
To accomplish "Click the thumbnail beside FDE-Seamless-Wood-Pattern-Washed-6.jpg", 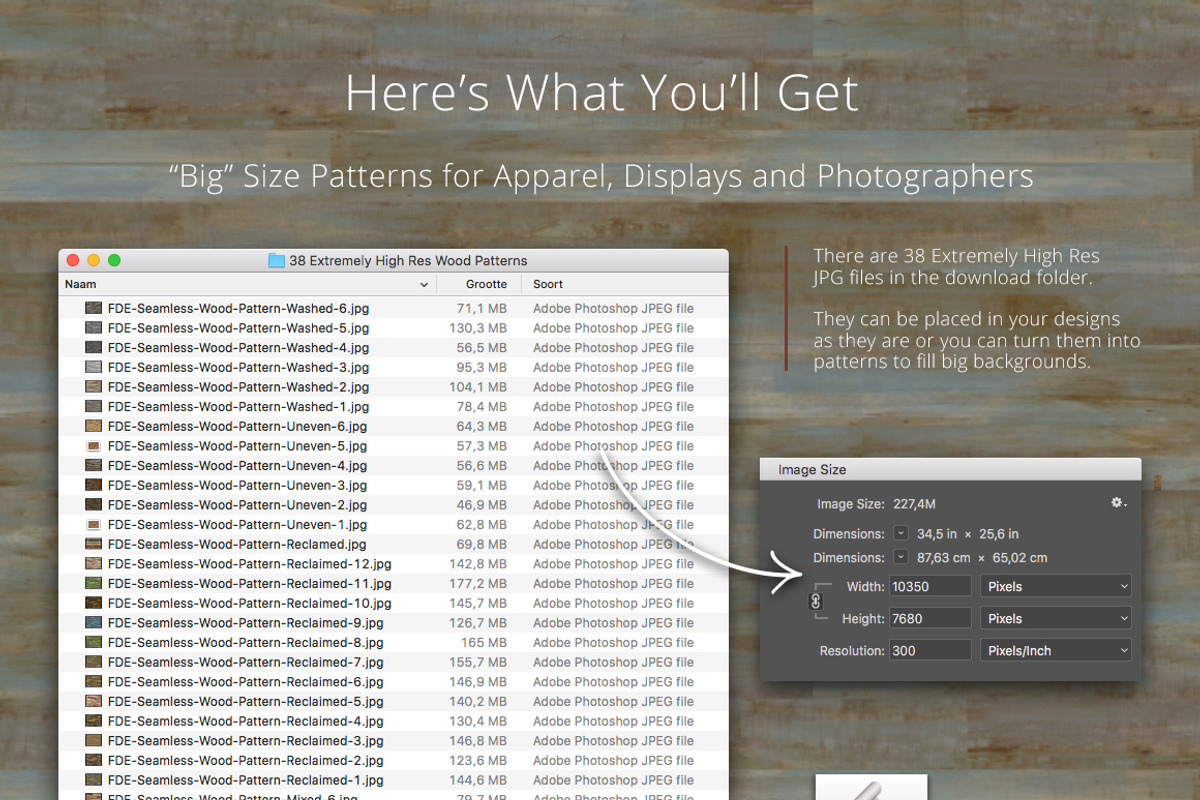I will [x=93, y=308].
